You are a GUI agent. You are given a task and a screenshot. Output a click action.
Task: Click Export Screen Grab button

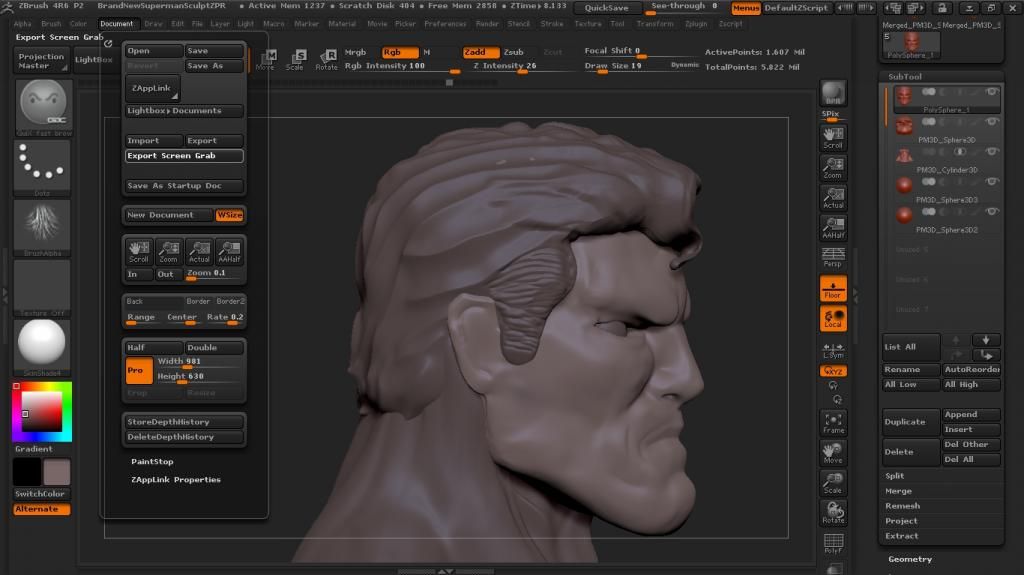[x=184, y=156]
